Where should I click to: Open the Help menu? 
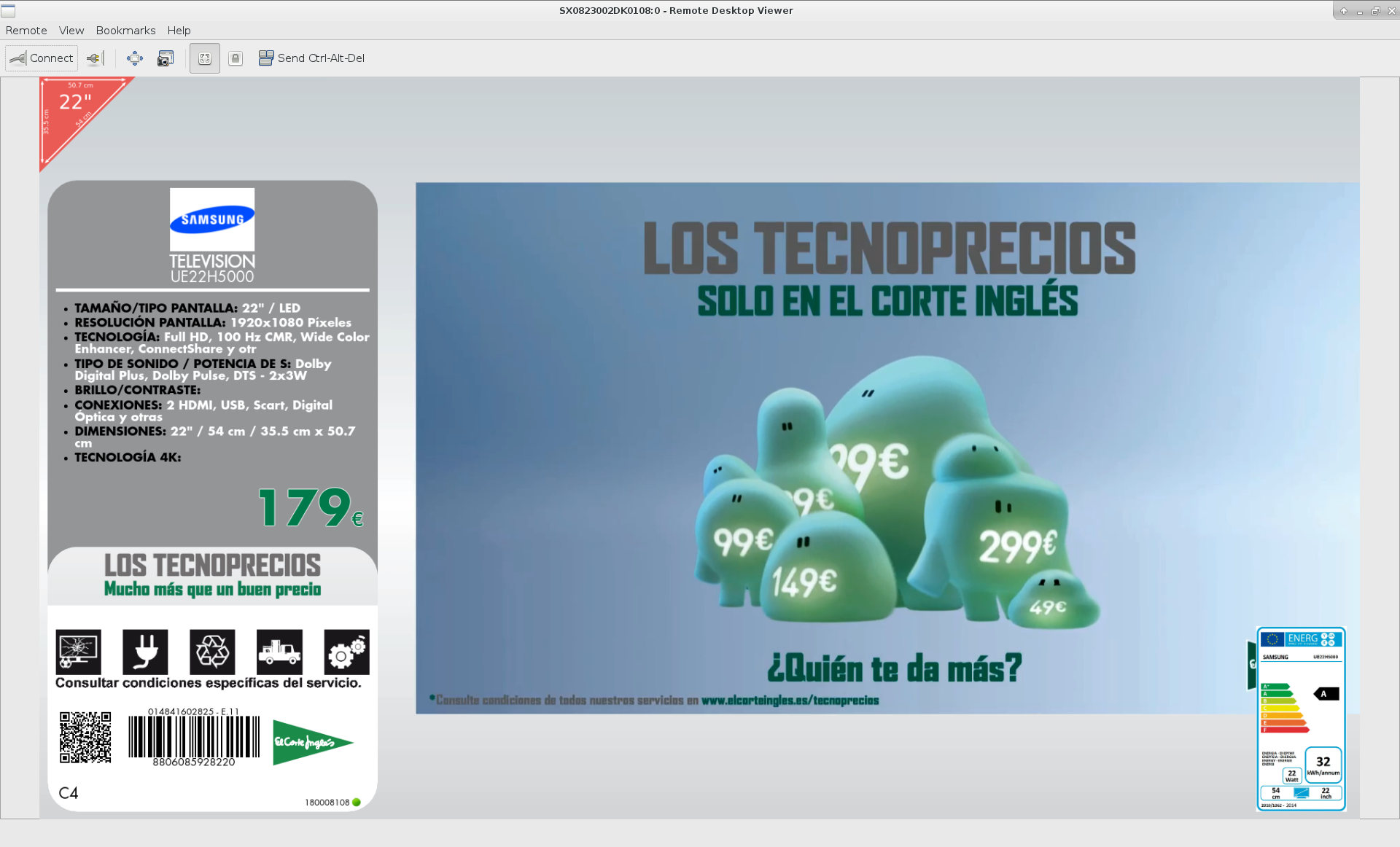pyautogui.click(x=179, y=31)
